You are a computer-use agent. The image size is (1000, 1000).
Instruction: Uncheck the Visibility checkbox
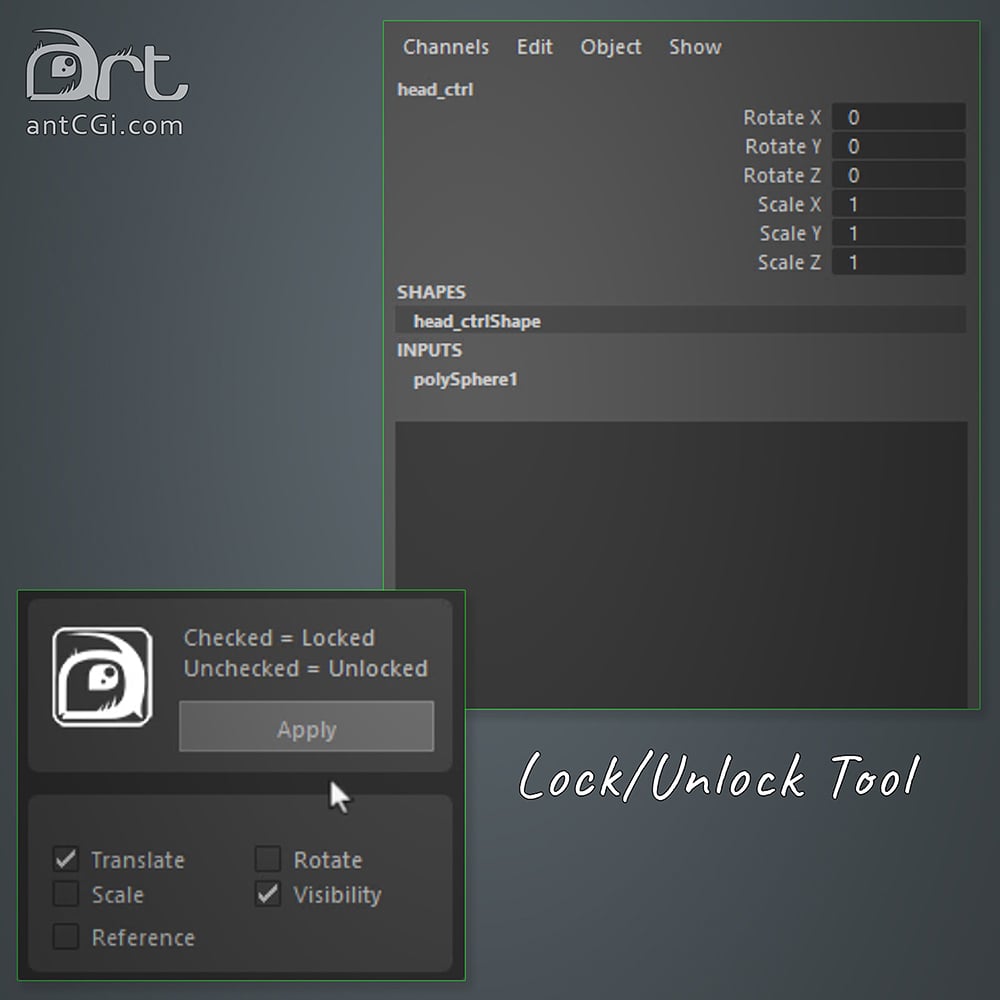[268, 894]
